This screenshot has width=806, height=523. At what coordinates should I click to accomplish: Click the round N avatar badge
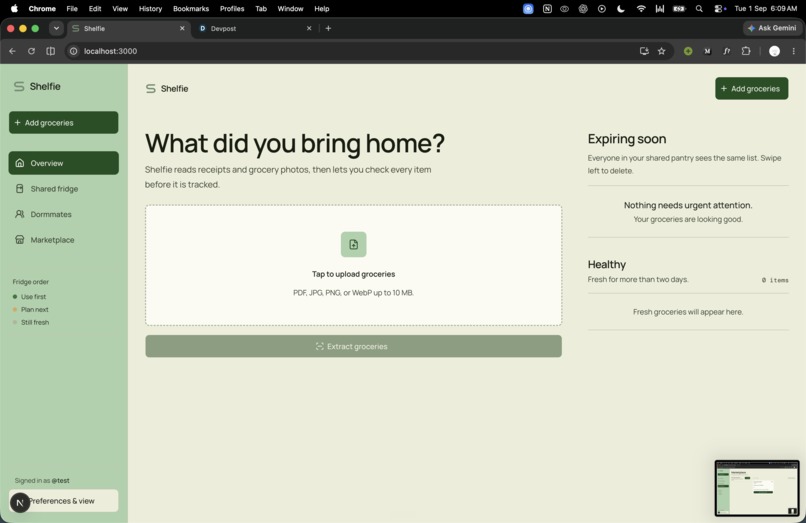pos(20,502)
